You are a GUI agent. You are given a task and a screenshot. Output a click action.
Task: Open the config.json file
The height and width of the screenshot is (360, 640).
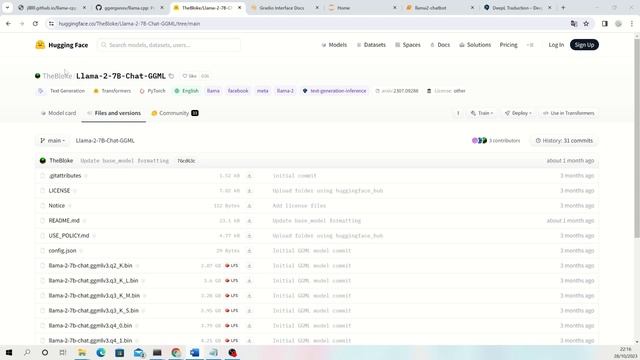[x=62, y=251]
